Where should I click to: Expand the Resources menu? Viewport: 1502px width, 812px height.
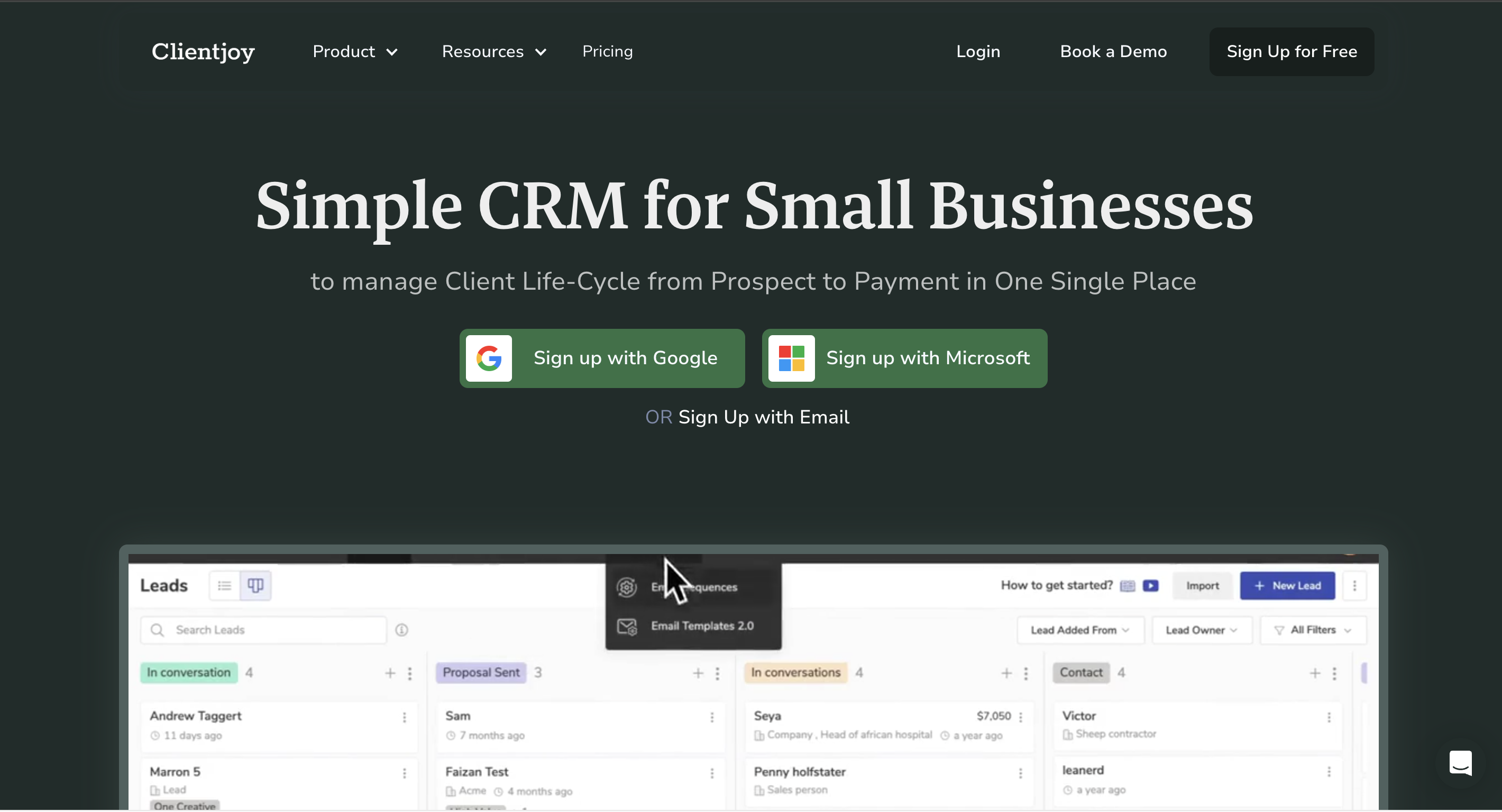494,51
